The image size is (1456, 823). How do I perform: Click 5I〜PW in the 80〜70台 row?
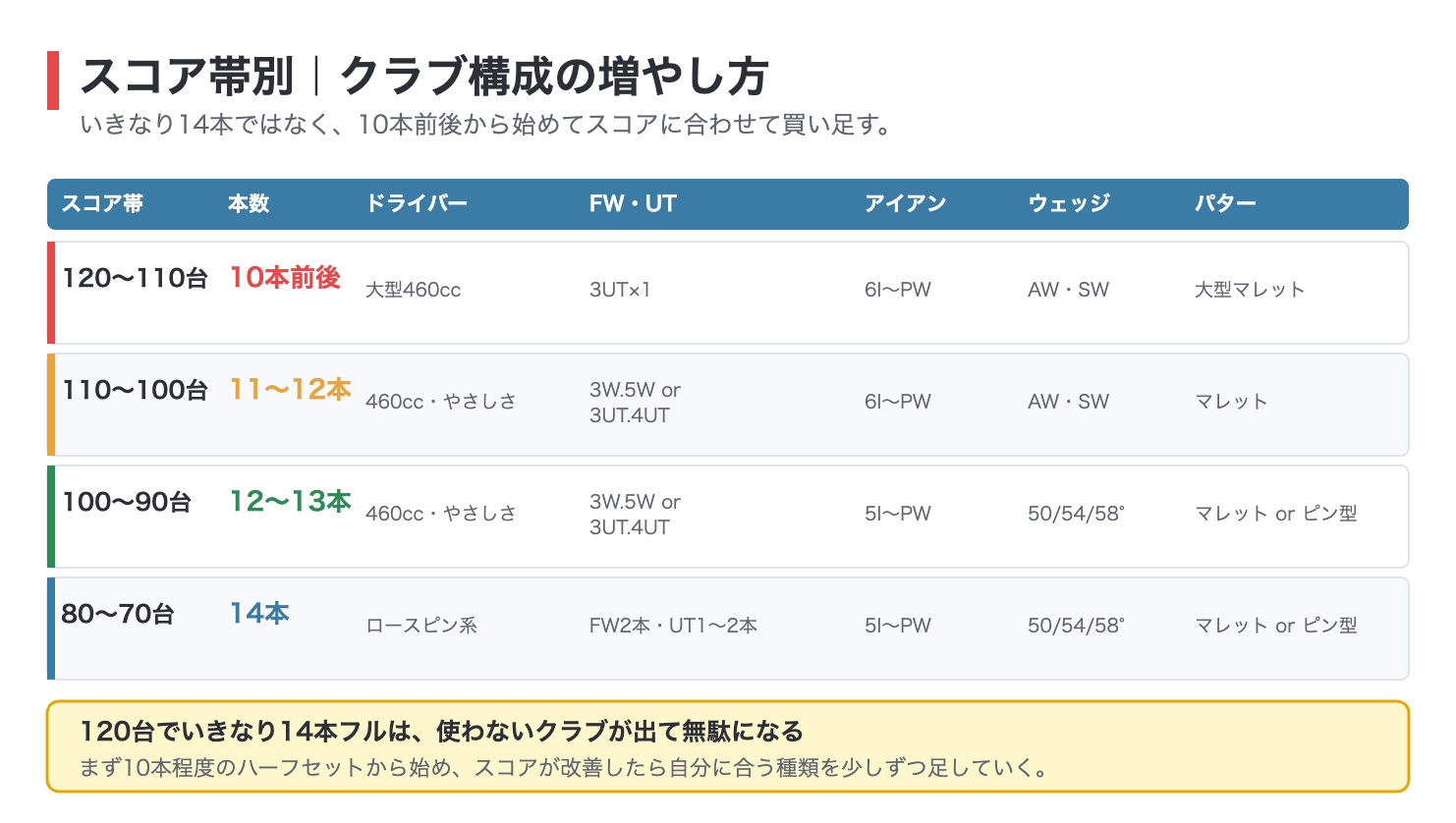(x=898, y=626)
